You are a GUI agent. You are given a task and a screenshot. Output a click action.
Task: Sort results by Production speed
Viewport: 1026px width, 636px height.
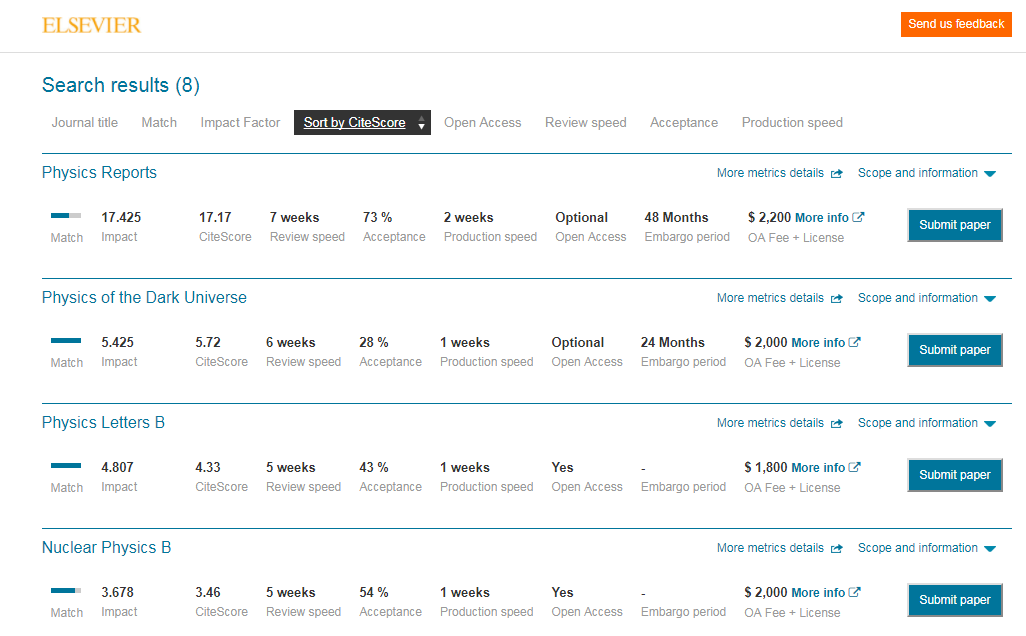(x=792, y=122)
